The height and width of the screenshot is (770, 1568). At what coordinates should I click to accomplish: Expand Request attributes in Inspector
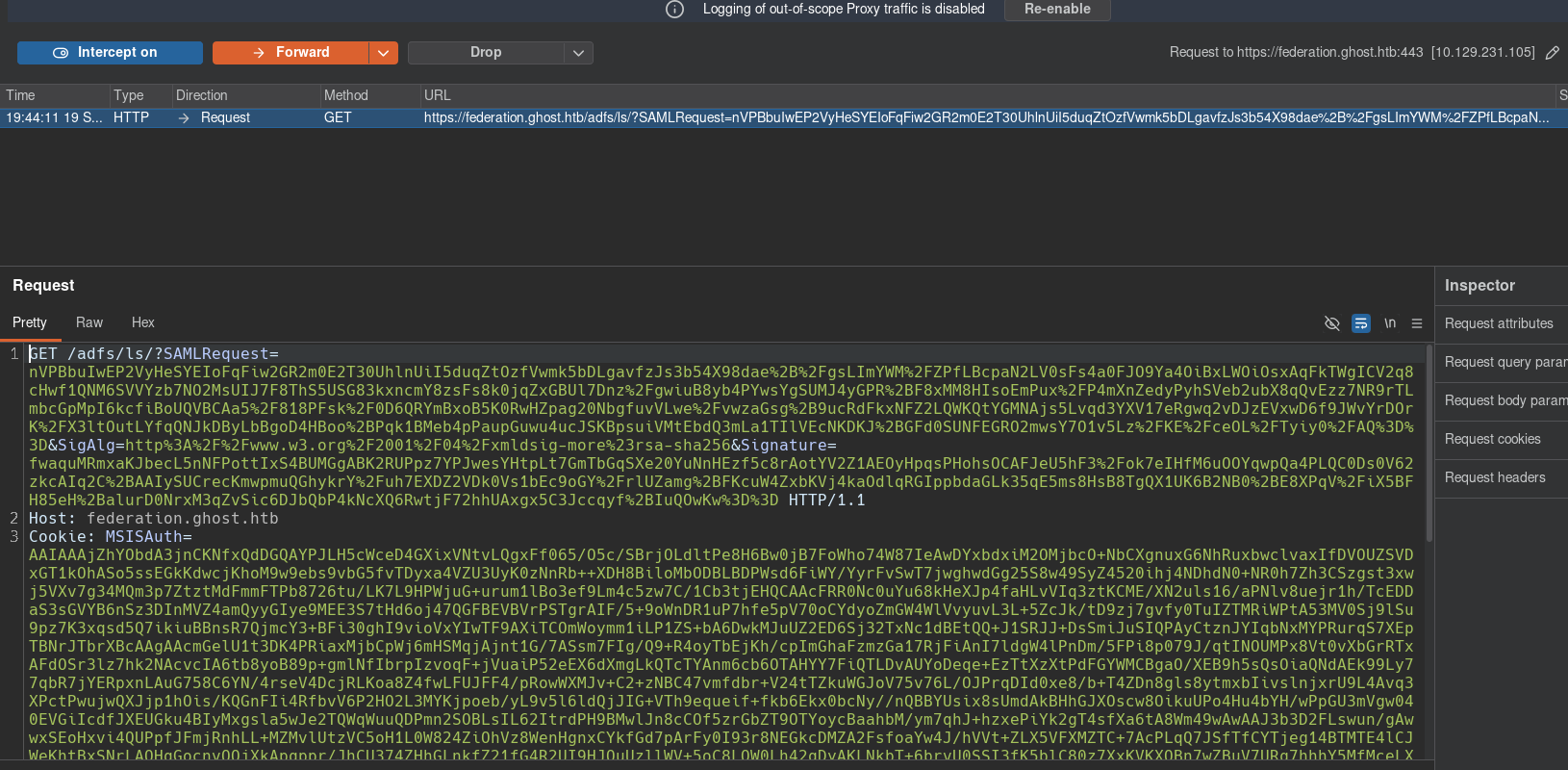[x=1501, y=323]
